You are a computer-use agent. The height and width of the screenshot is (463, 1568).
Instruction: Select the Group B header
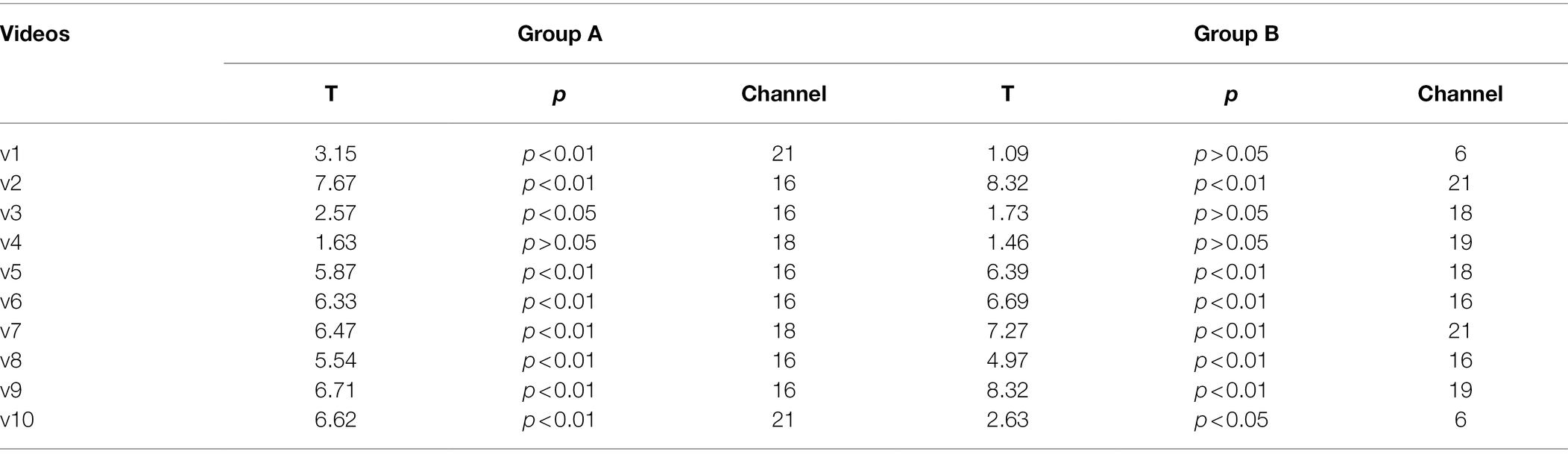click(1236, 34)
